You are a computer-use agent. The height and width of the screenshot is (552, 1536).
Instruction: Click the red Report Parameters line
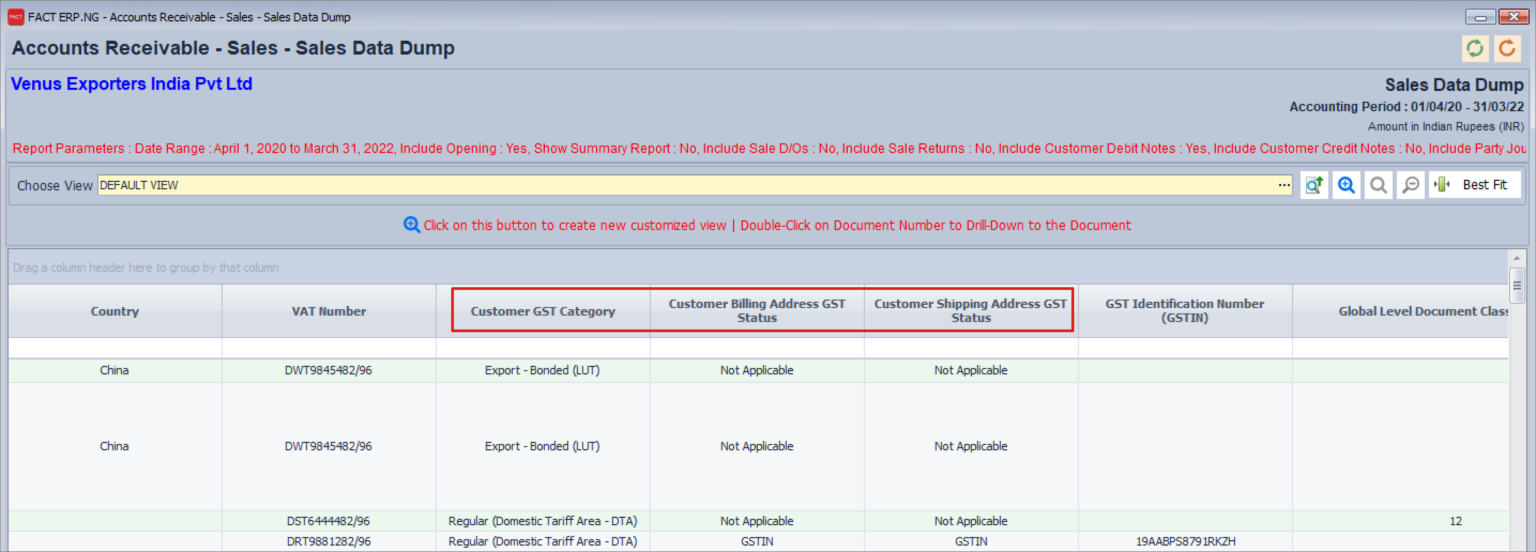[768, 149]
